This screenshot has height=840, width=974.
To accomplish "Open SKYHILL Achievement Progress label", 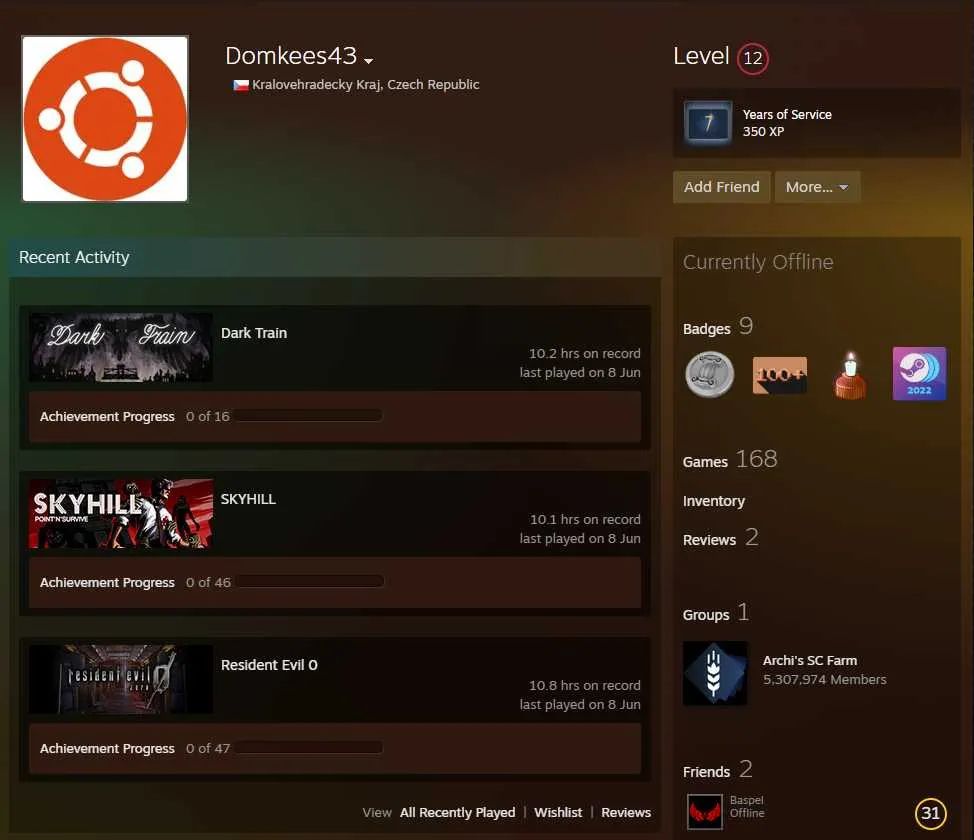I will (x=107, y=582).
